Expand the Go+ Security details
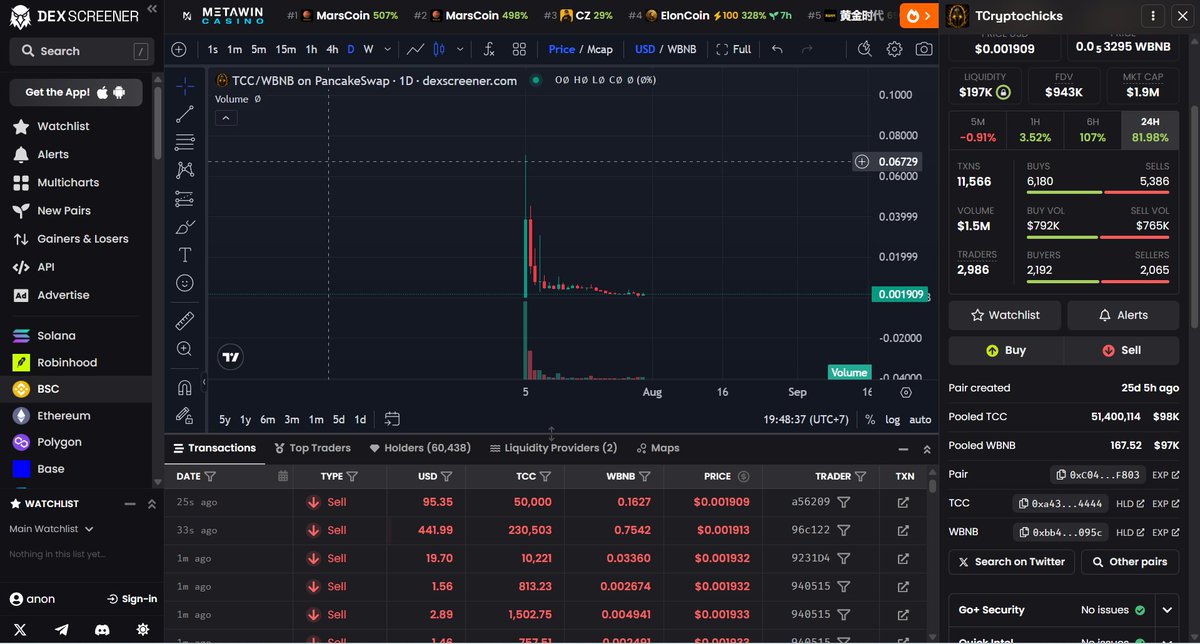The height and width of the screenshot is (644, 1200). click(1167, 610)
